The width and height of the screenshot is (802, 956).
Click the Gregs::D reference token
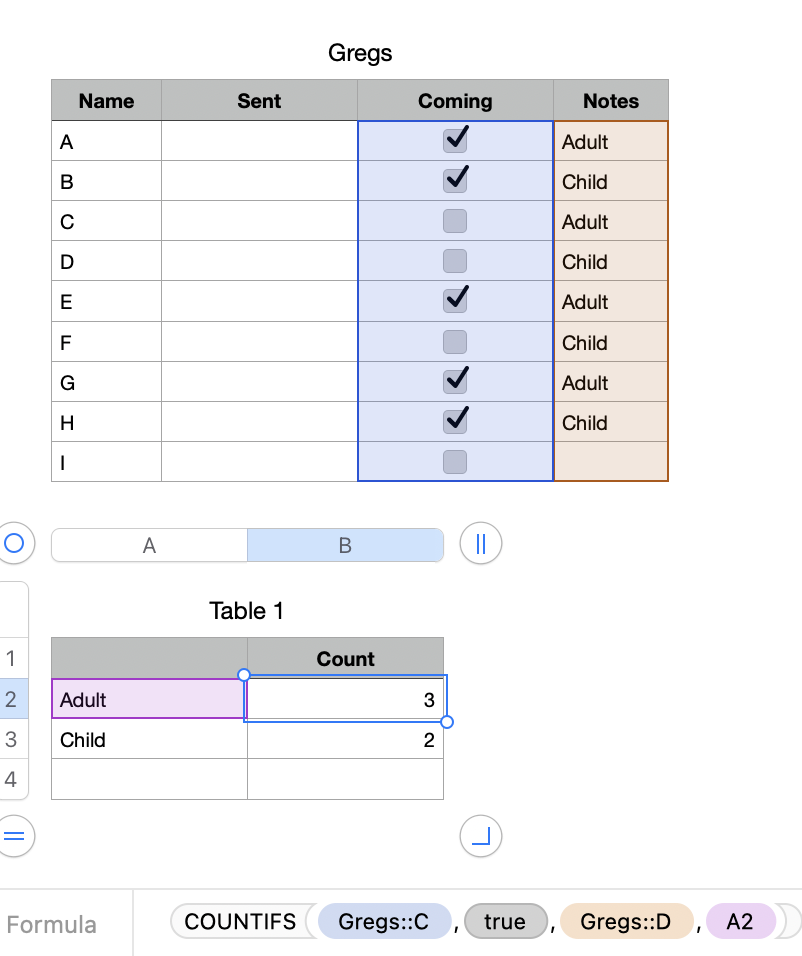[626, 922]
